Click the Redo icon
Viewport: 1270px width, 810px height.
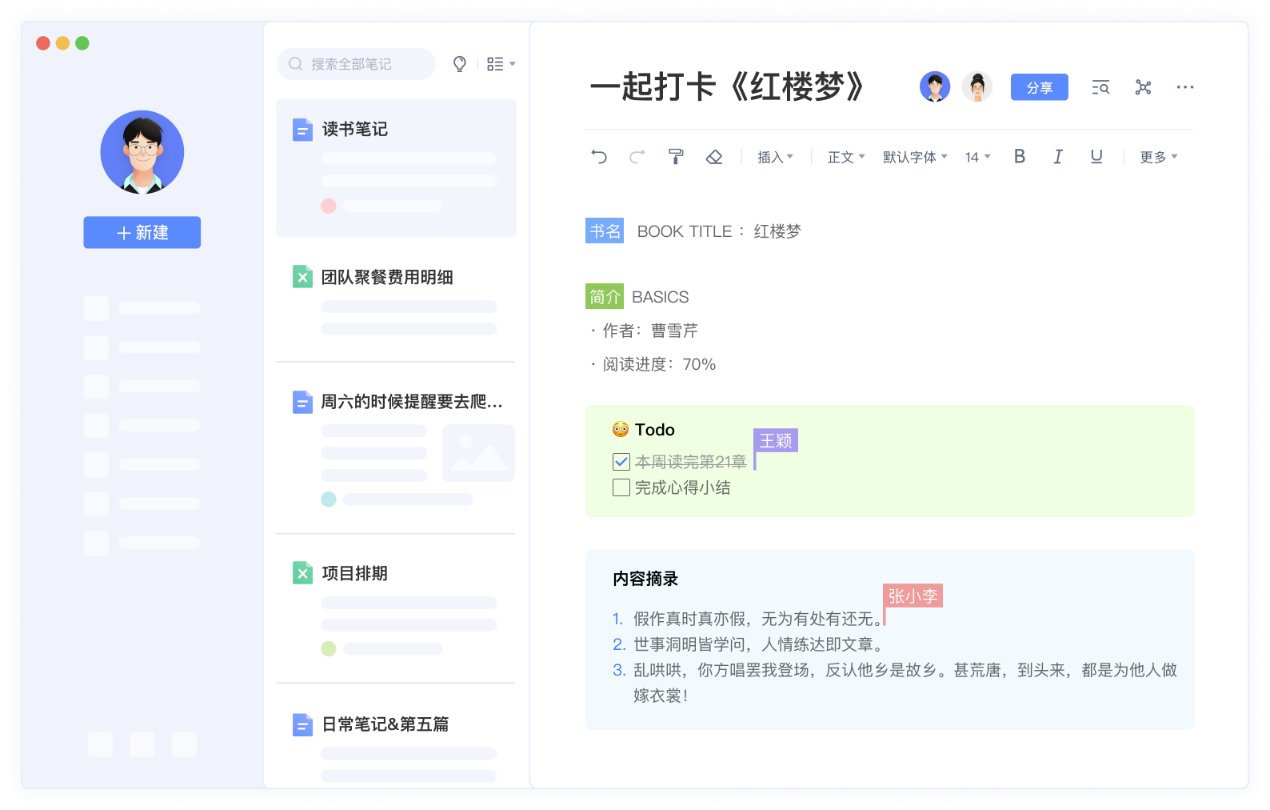[637, 156]
